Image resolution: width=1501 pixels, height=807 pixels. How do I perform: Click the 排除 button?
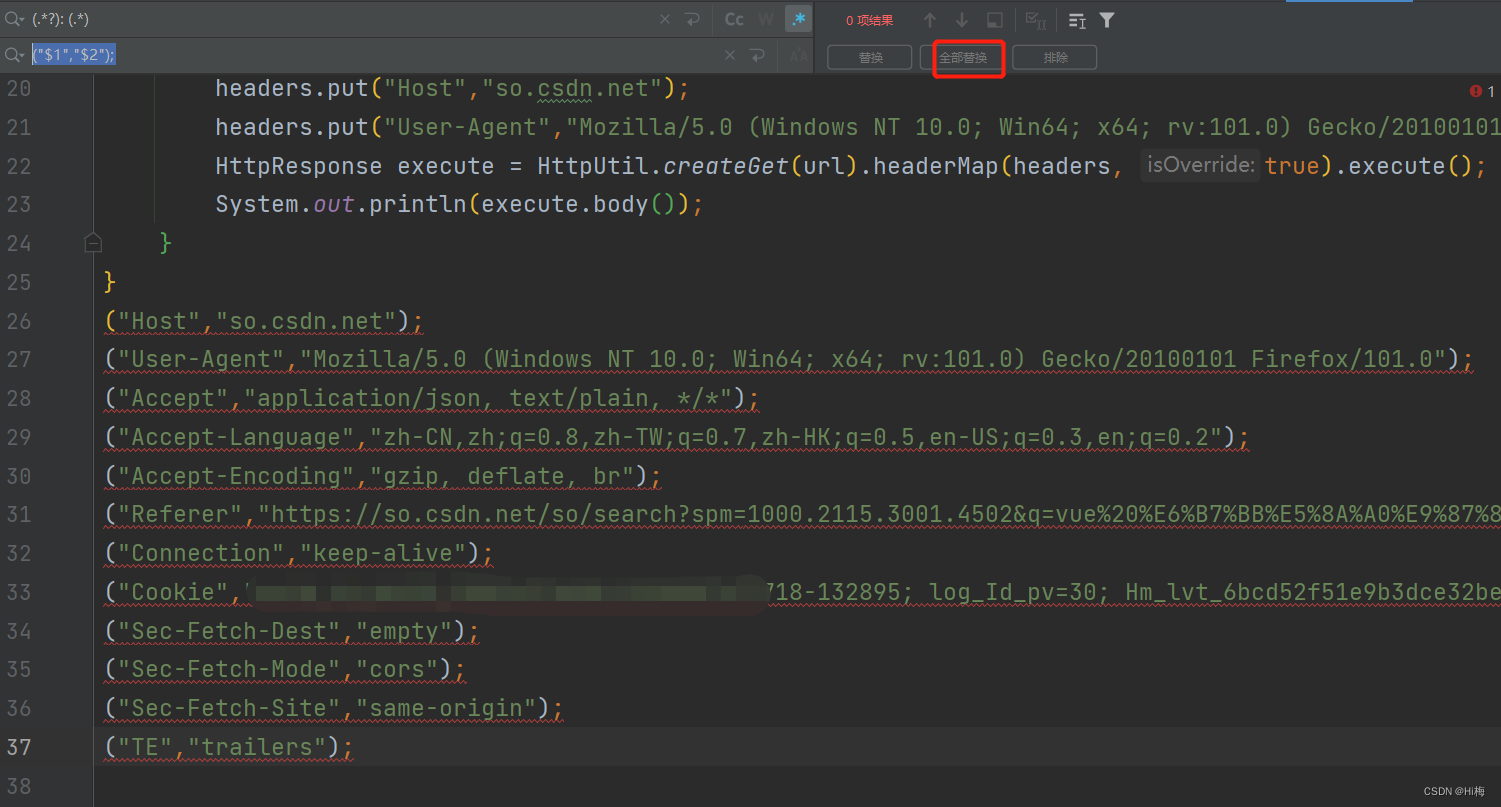1055,57
